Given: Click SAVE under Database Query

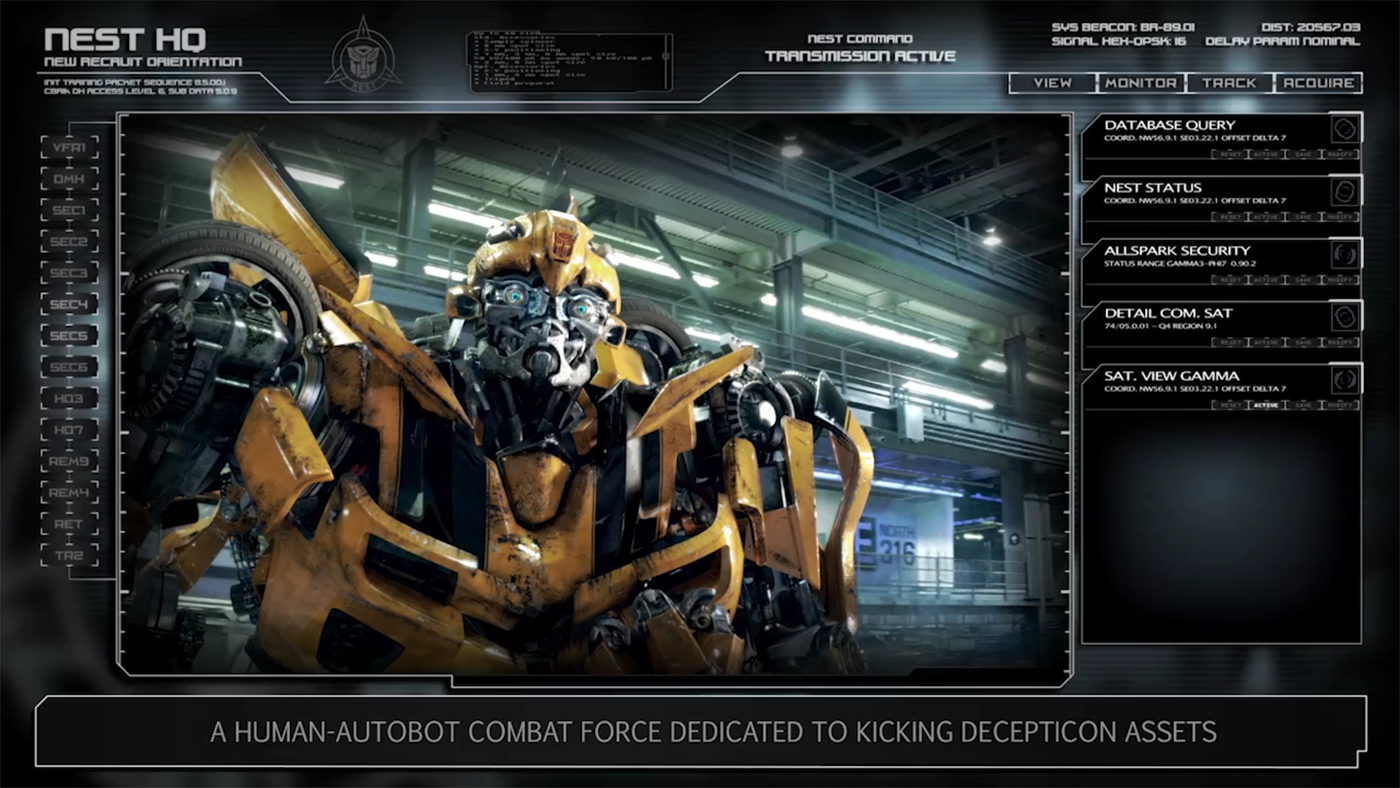Looking at the screenshot, I should click(1302, 154).
